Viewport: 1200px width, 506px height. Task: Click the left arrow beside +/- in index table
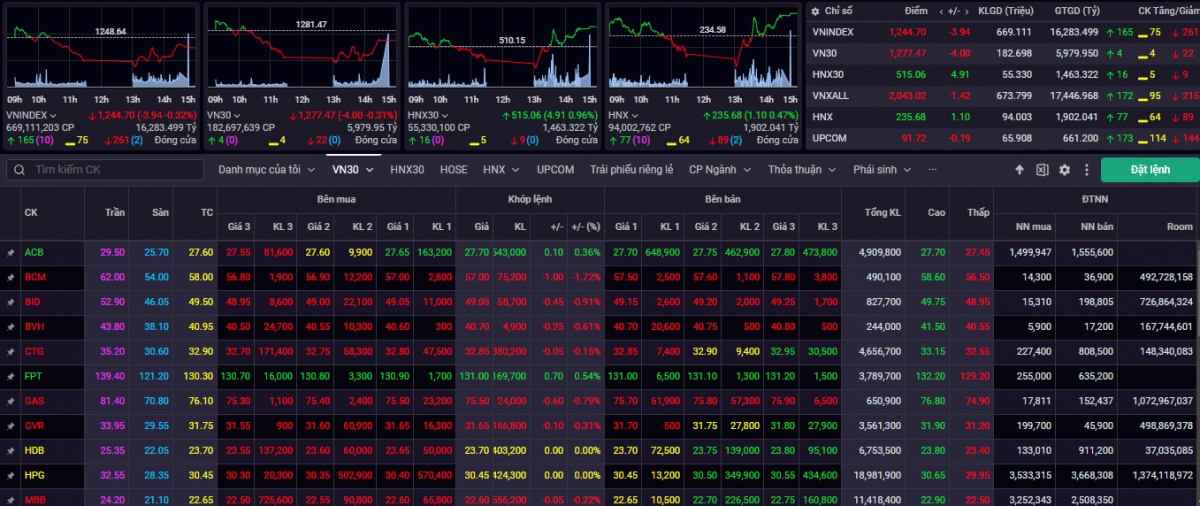pos(941,11)
